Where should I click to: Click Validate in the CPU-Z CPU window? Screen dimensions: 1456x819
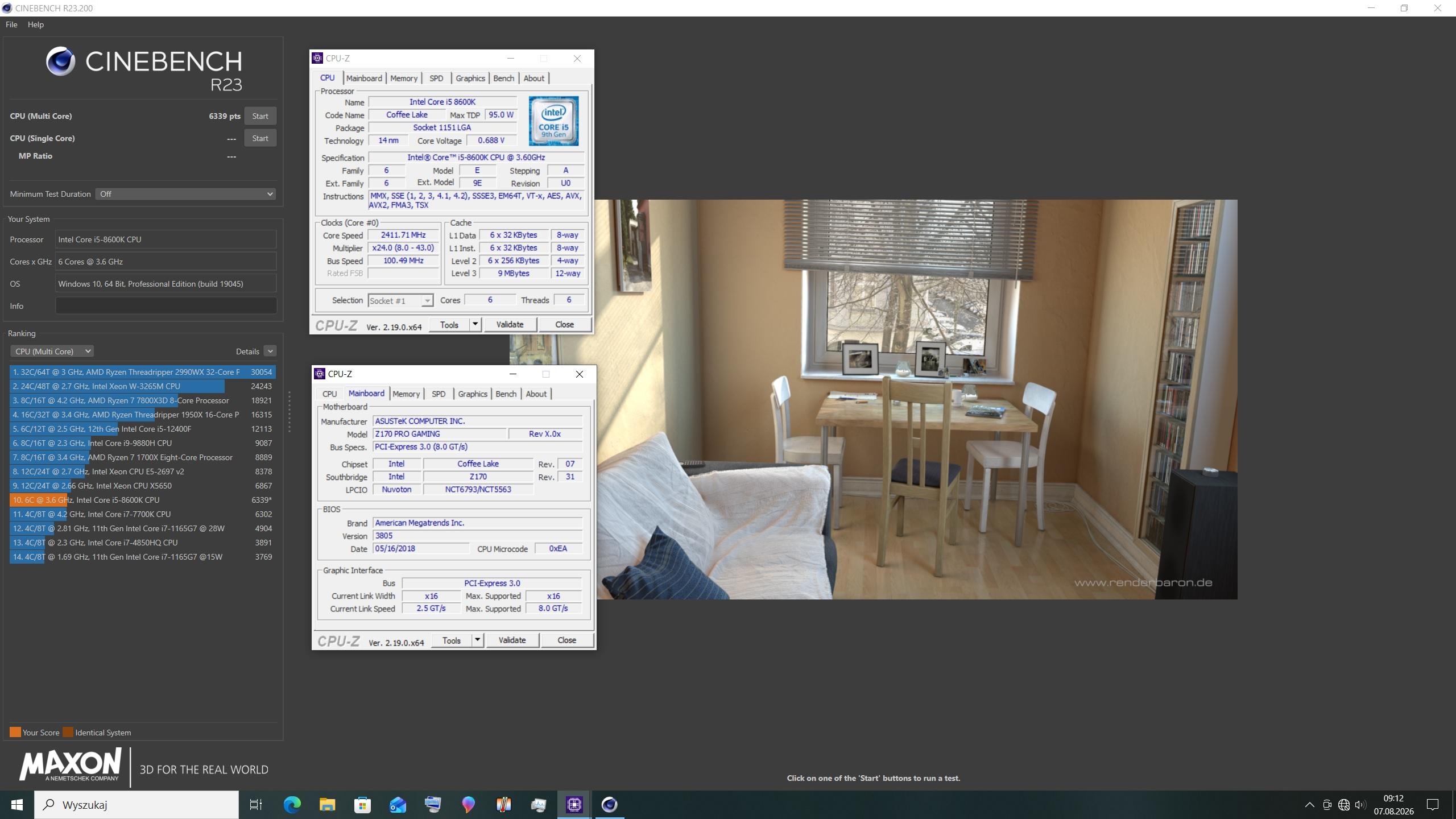tap(510, 324)
